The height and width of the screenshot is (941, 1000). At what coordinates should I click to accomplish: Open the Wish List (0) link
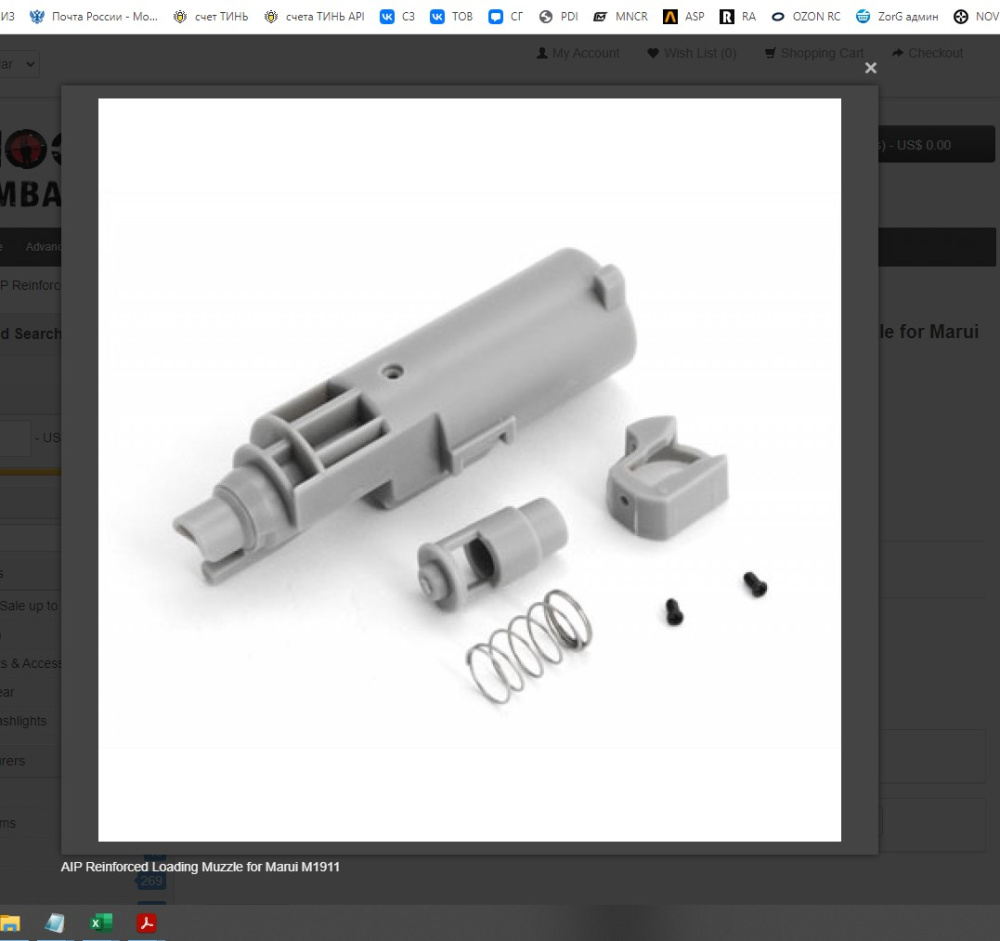[x=691, y=53]
